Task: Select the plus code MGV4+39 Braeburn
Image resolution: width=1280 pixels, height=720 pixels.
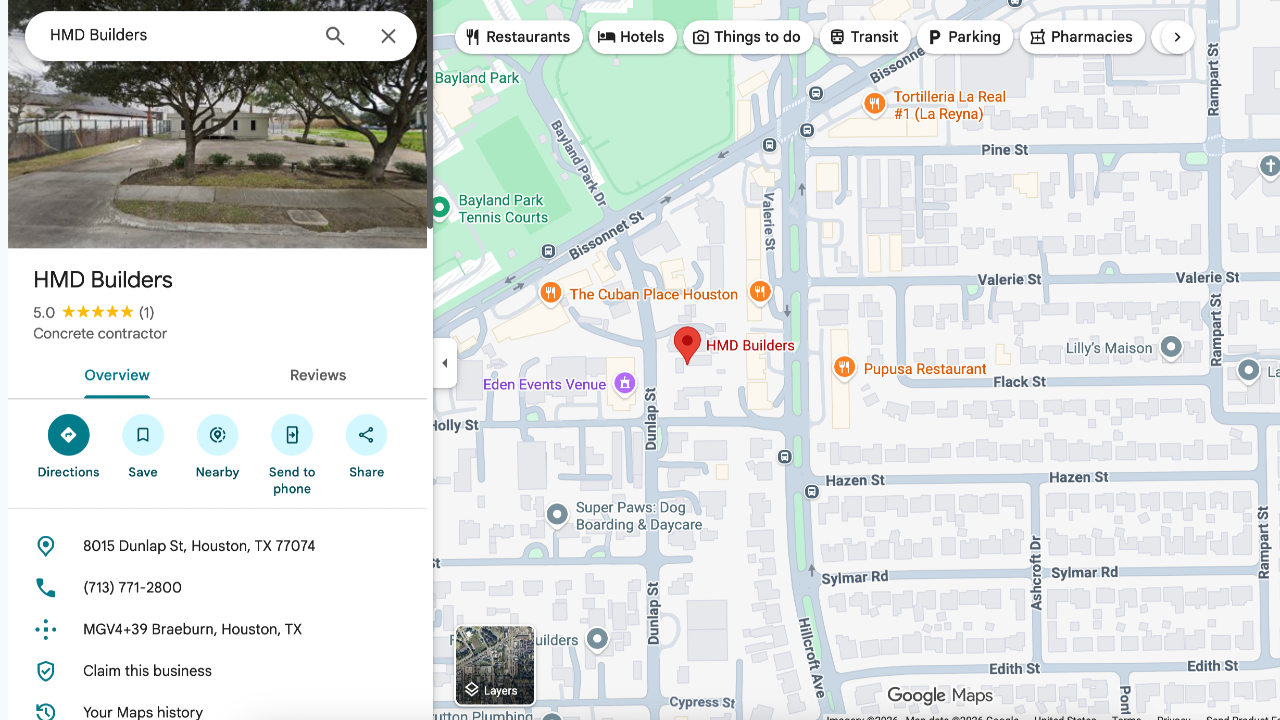Action: coord(192,629)
